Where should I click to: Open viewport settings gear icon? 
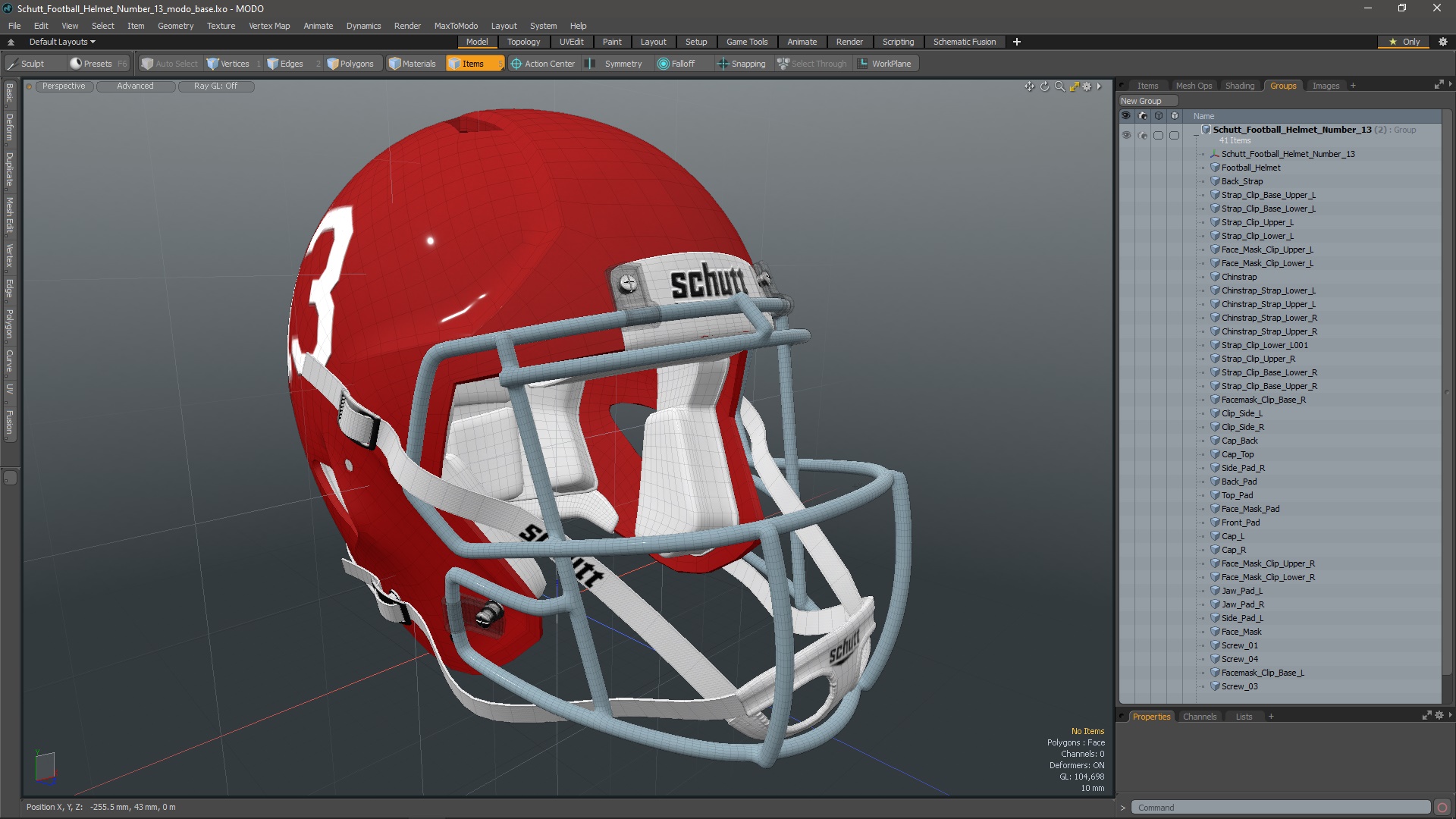point(1087,86)
